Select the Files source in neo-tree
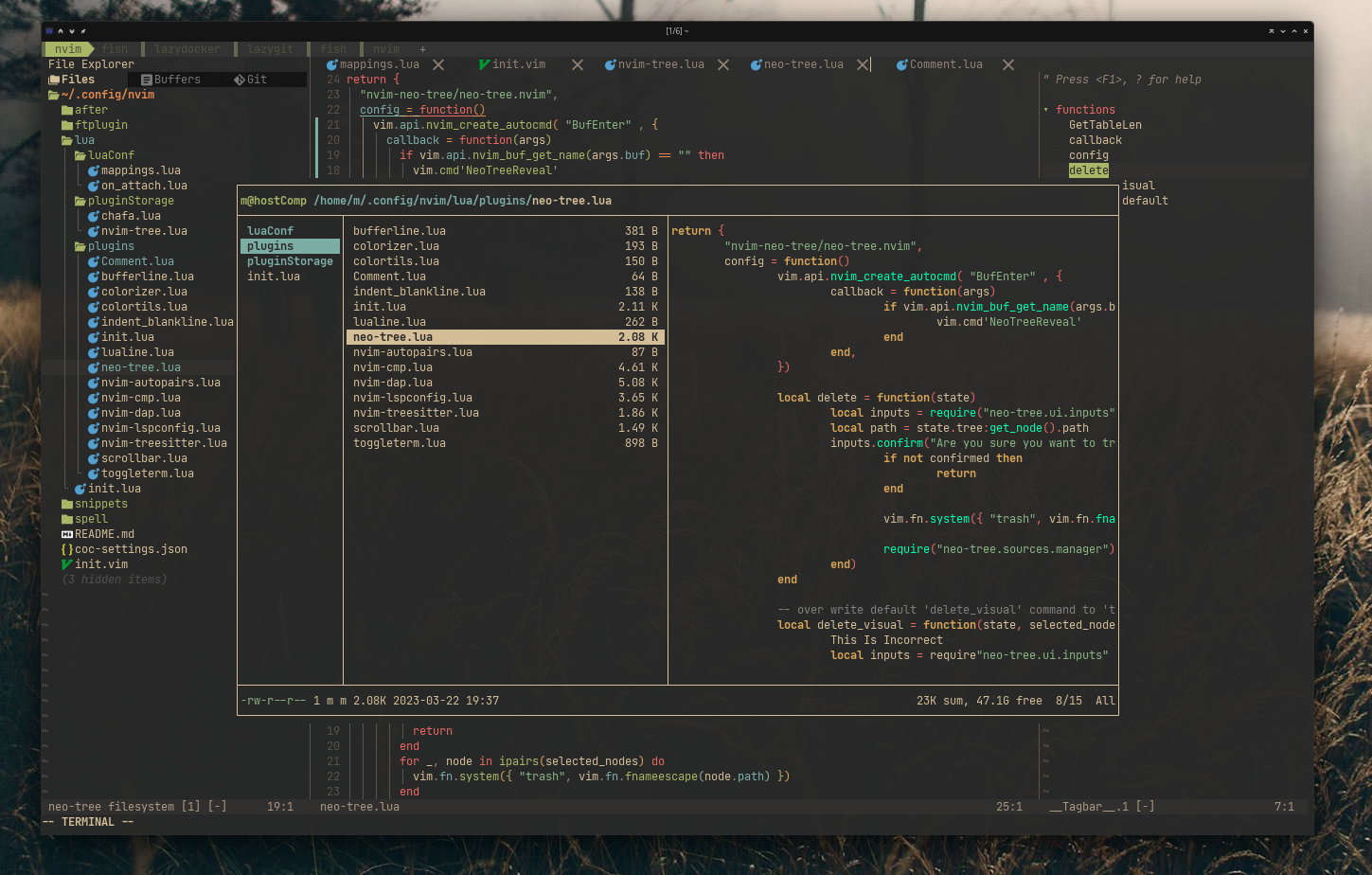Image resolution: width=1372 pixels, height=875 pixels. [72, 80]
